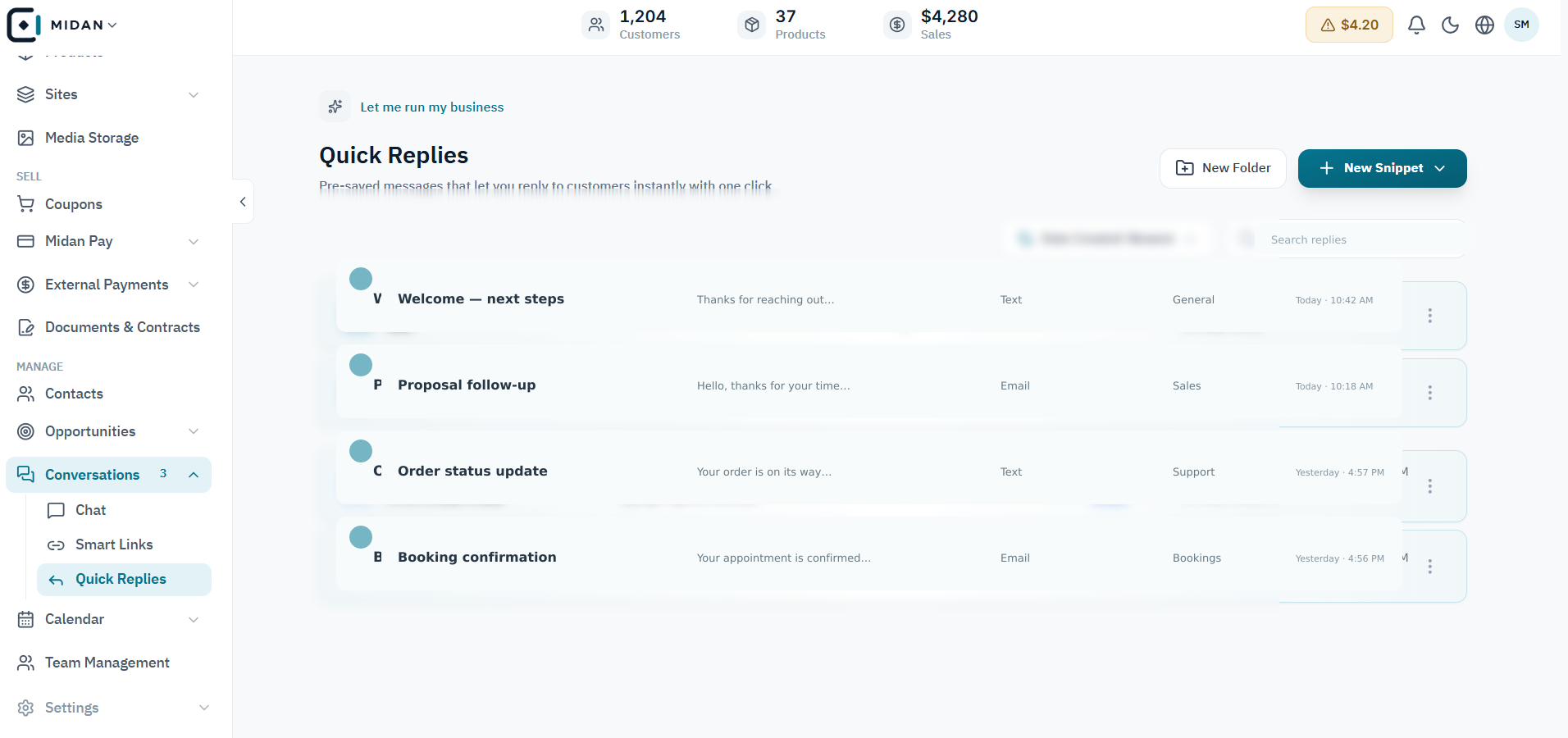The image size is (1568, 738).
Task: Expand the External Payments chevron
Action: click(194, 285)
